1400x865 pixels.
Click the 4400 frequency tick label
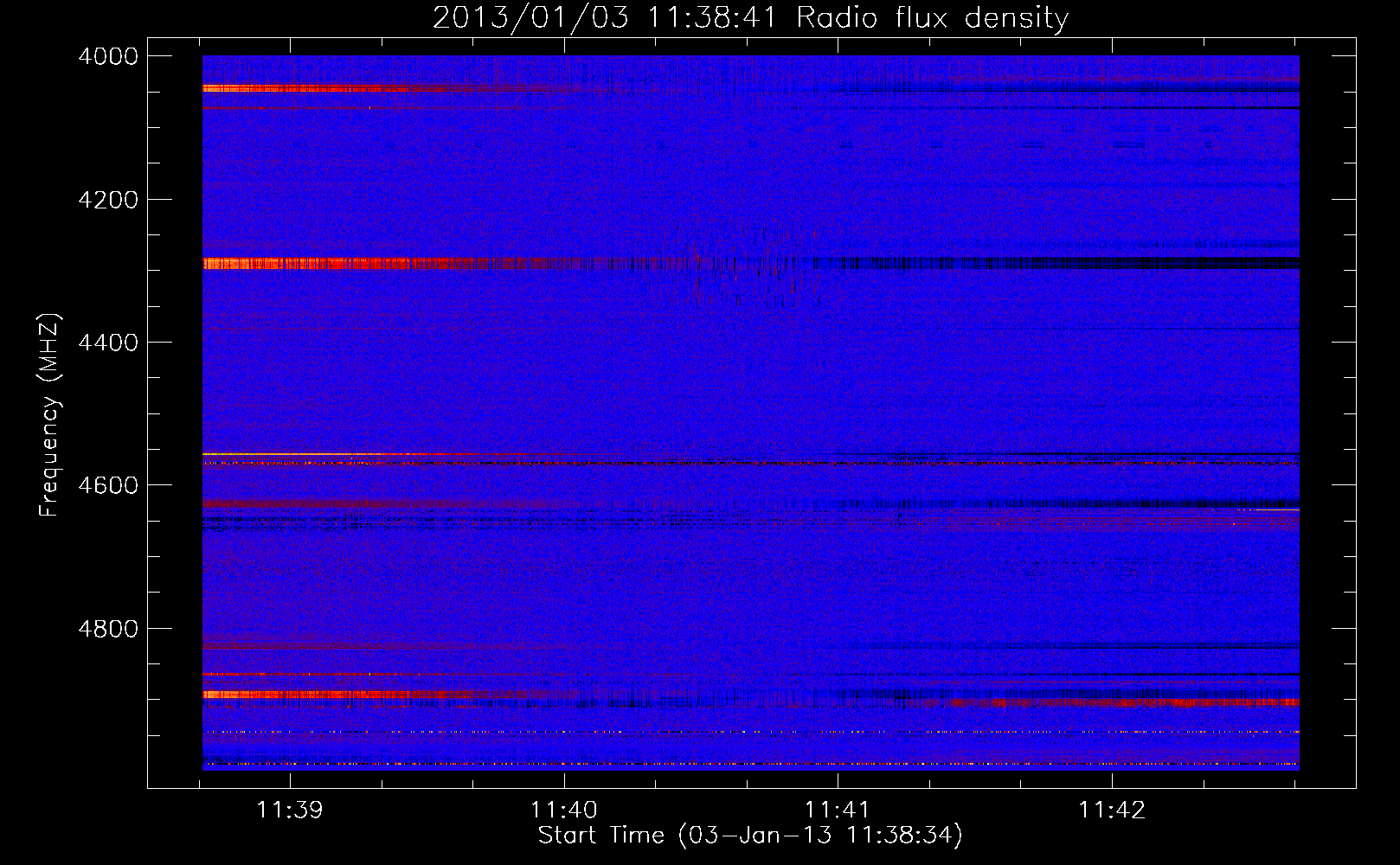point(108,343)
